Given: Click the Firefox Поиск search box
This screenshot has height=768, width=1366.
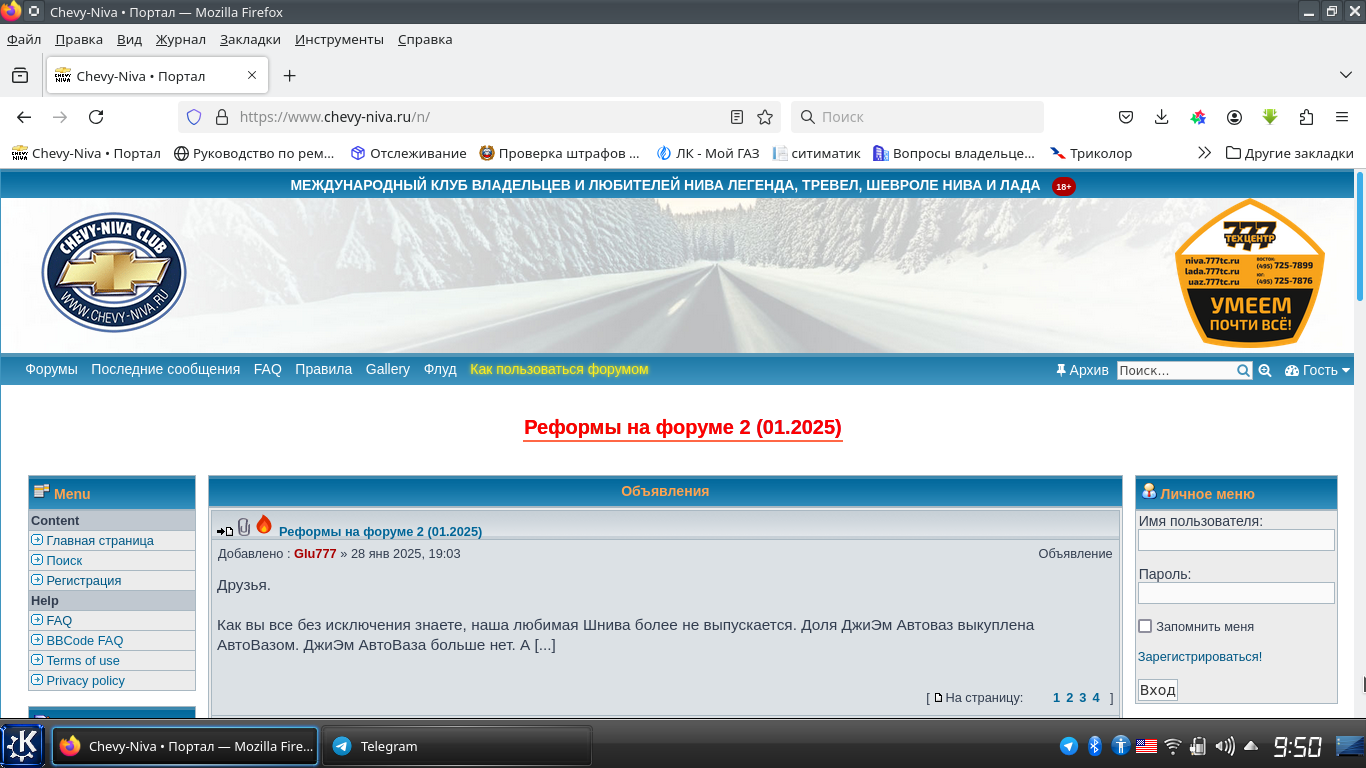Looking at the screenshot, I should pos(917,117).
